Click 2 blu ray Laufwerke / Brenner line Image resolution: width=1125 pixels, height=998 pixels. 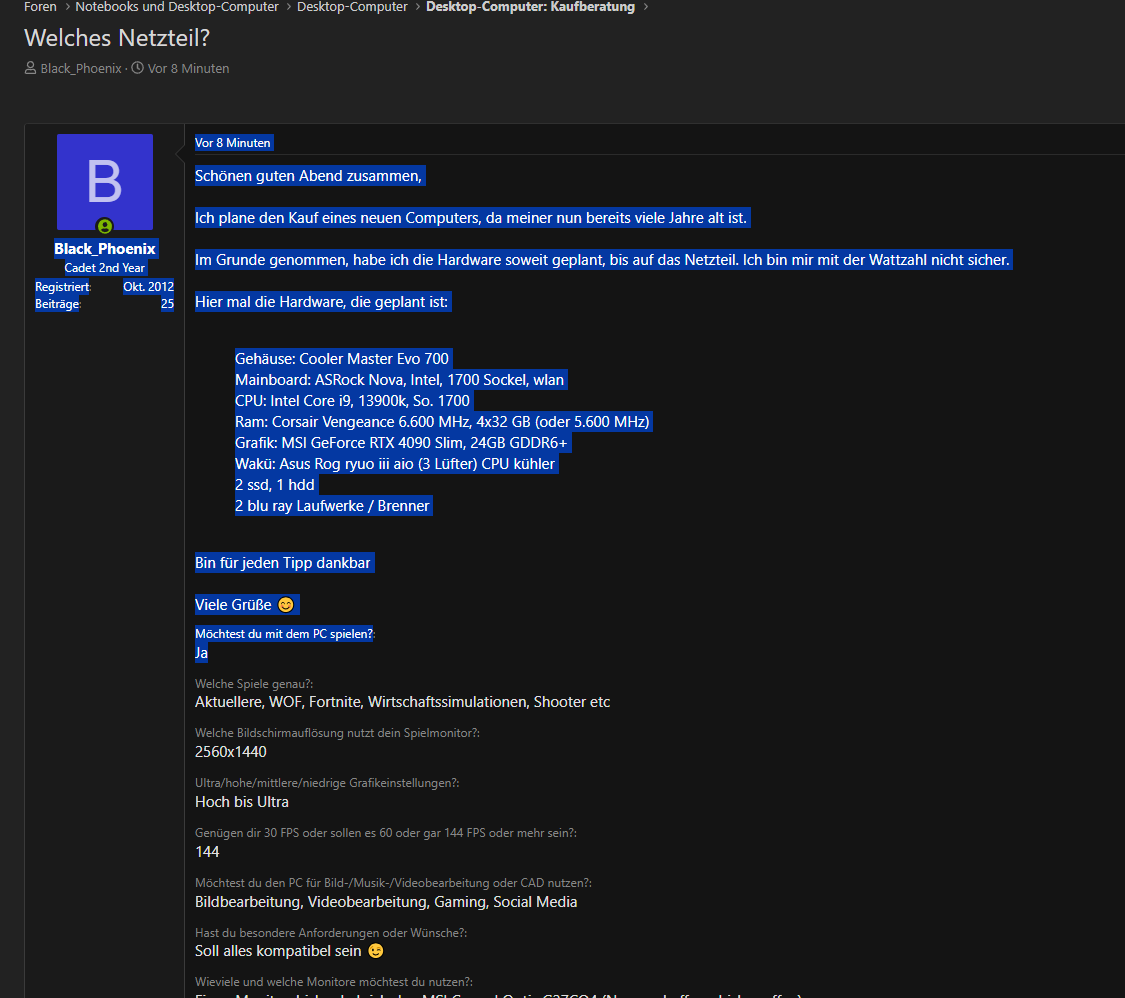pos(332,506)
